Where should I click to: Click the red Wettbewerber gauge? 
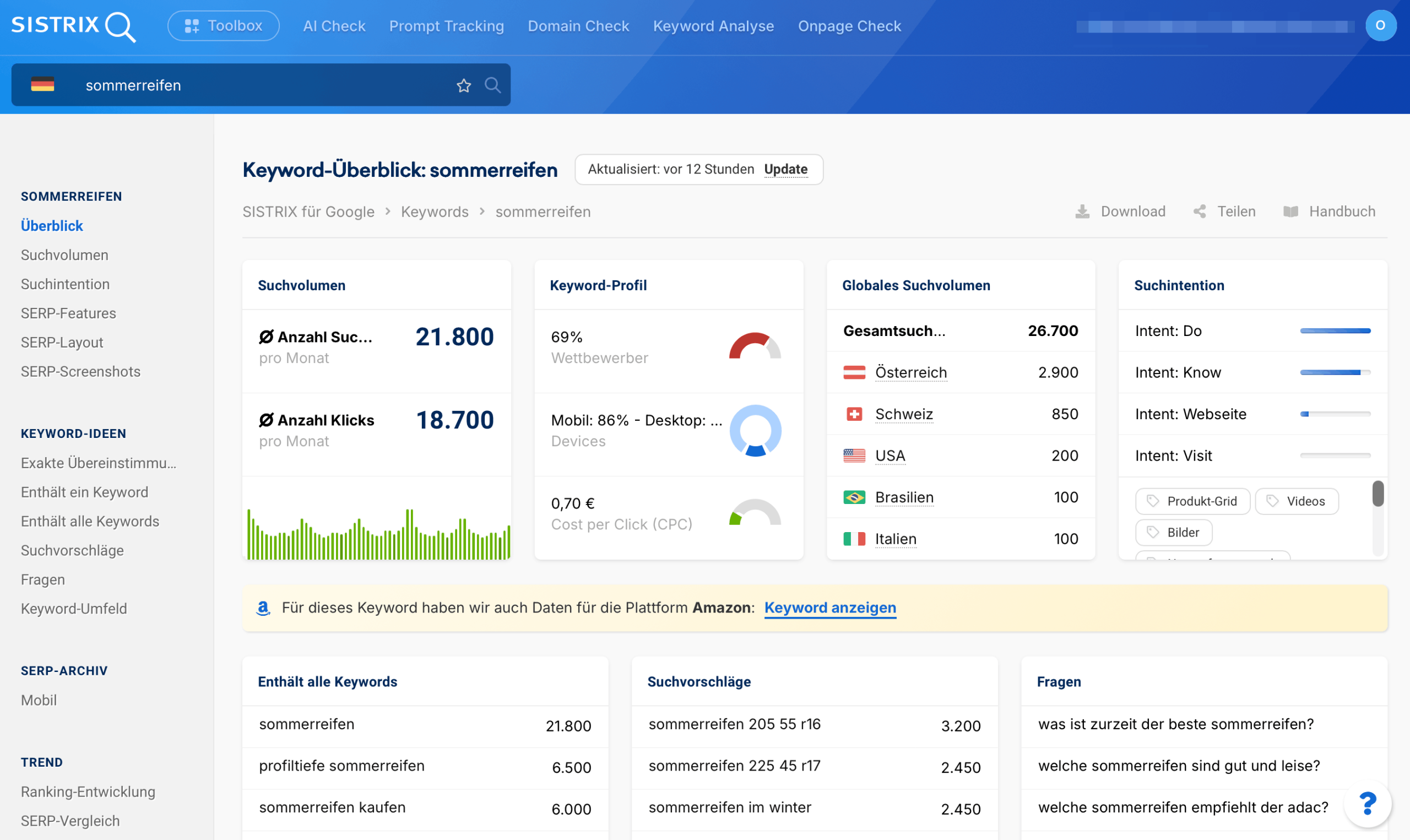(x=755, y=346)
